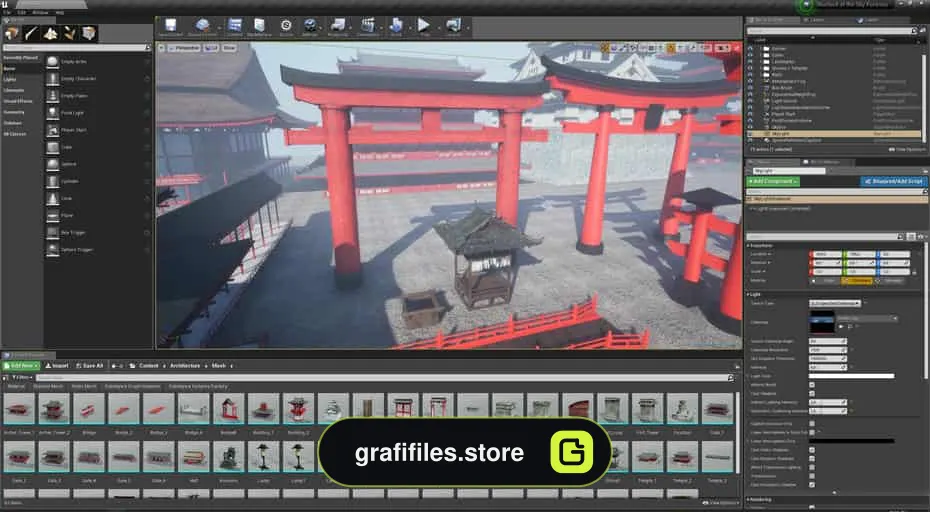This screenshot has height=512, width=930.
Task: Select the Place mode icon
Action: click(12, 33)
